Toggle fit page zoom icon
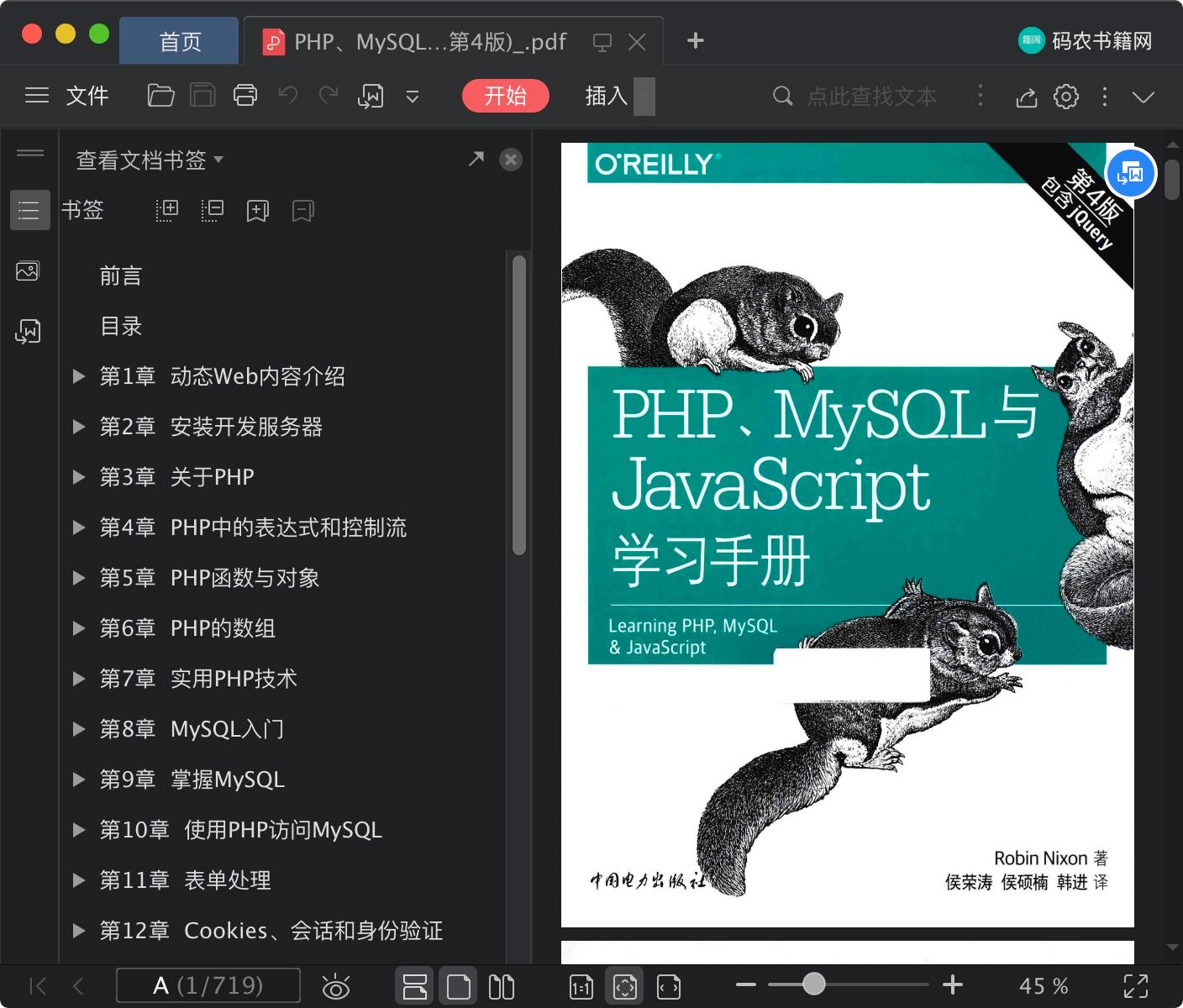Image resolution: width=1183 pixels, height=1008 pixels. (x=625, y=986)
